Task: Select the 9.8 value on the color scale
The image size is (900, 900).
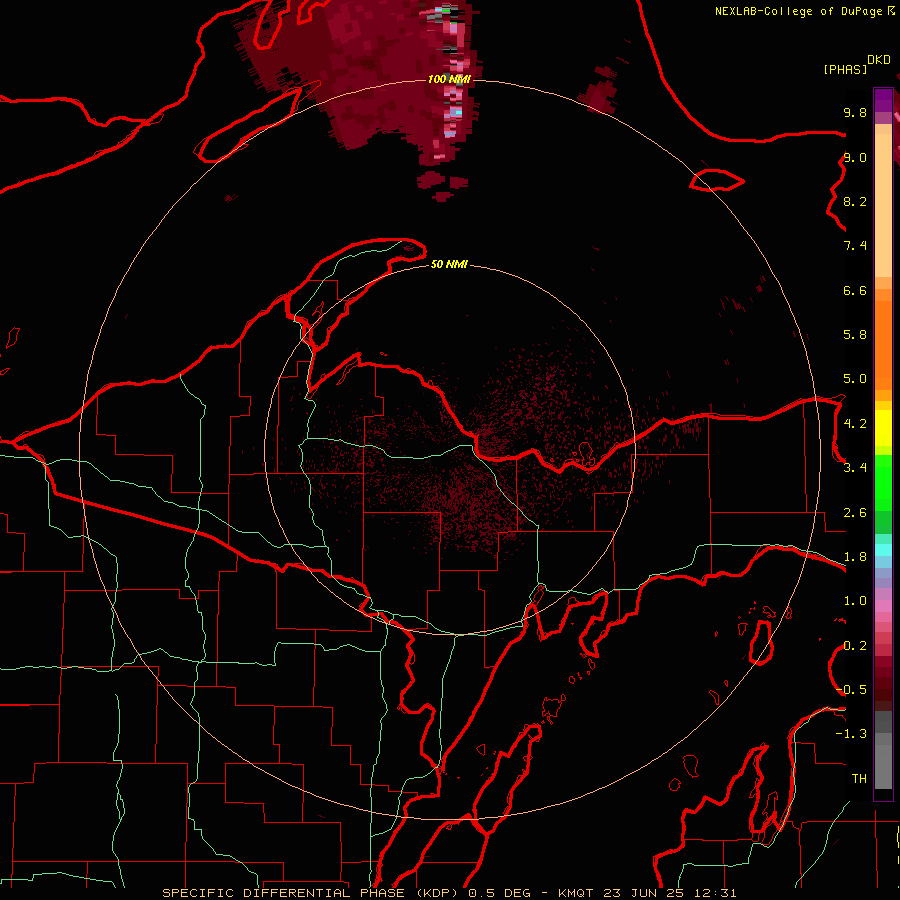Action: [855, 112]
